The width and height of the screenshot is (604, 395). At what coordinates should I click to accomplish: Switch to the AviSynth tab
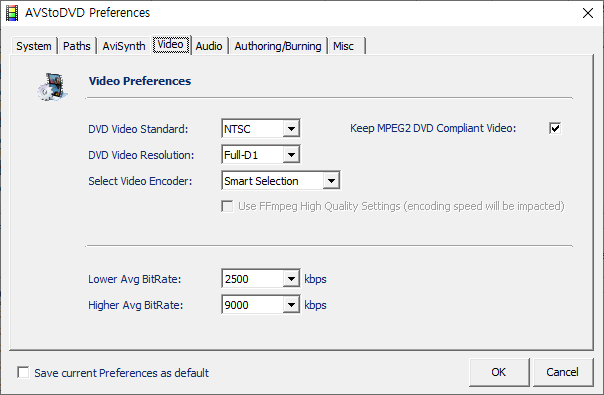(x=124, y=46)
